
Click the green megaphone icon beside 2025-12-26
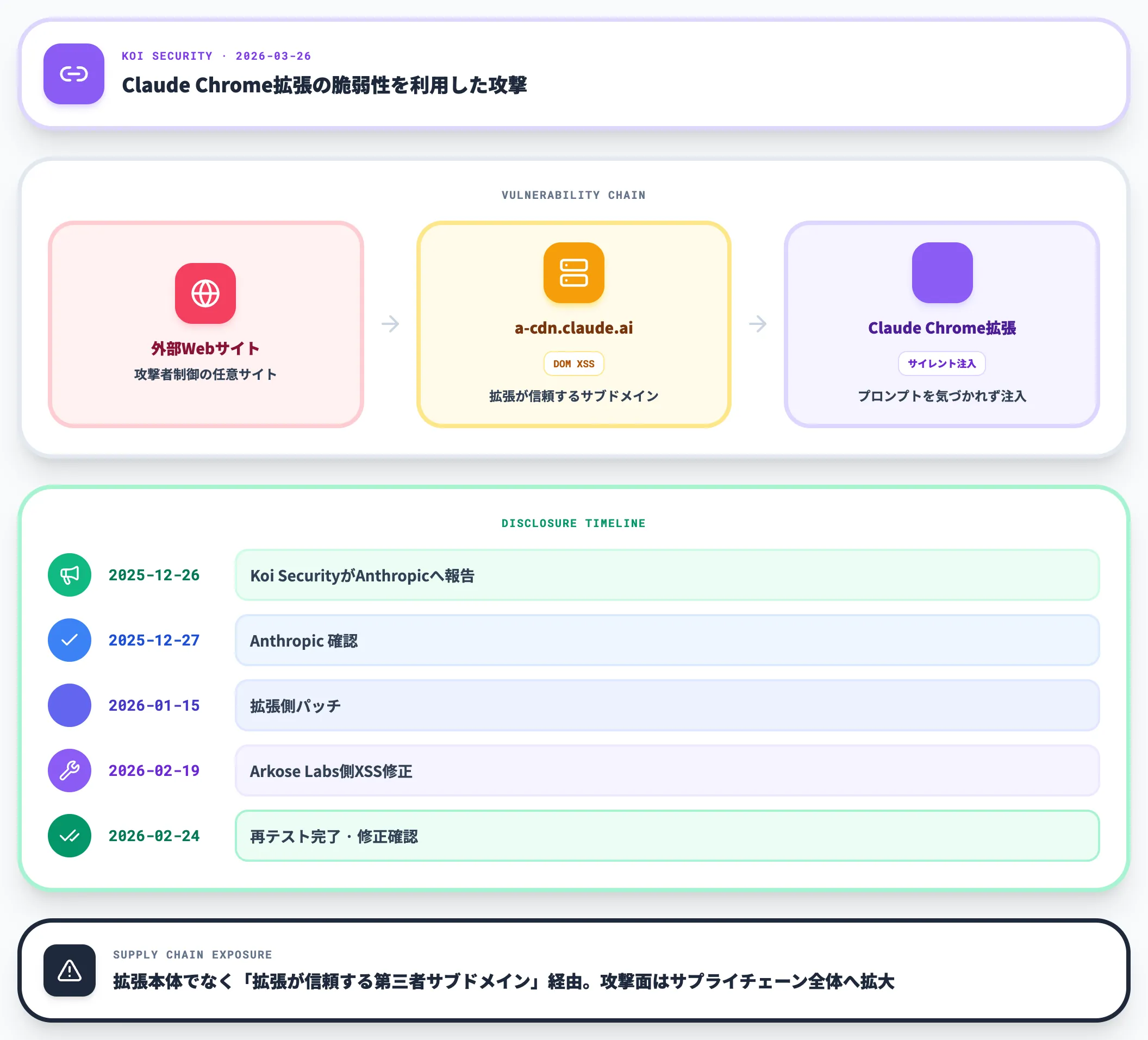[70, 575]
